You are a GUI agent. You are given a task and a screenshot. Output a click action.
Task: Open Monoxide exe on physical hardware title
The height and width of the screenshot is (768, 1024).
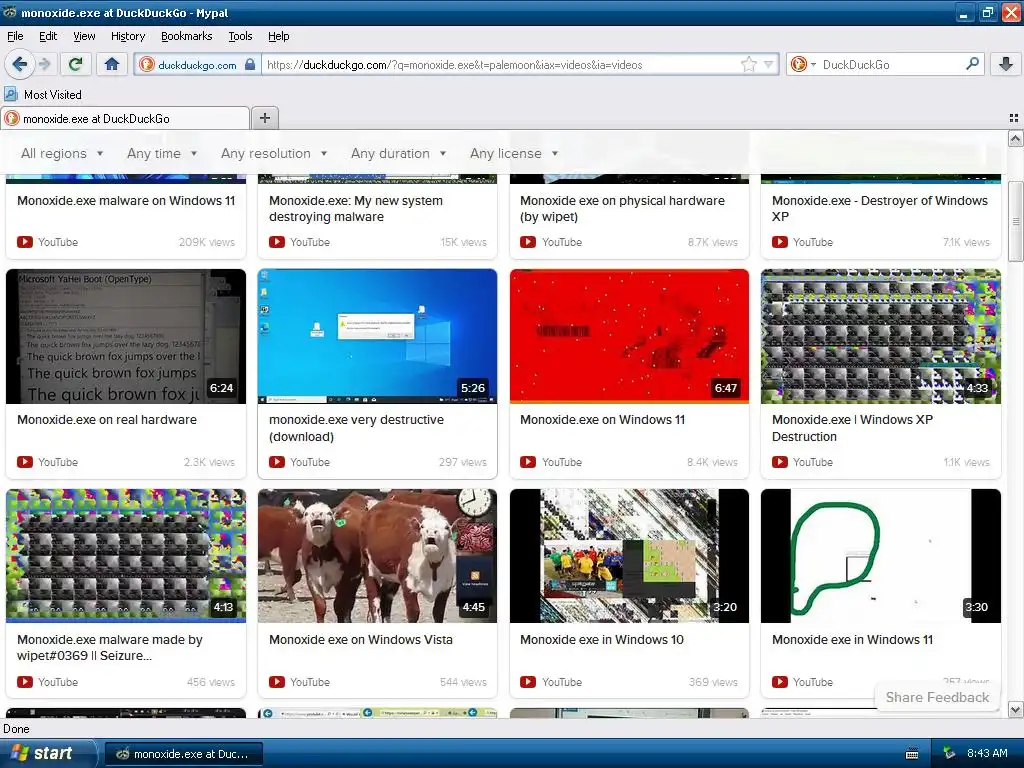(622, 209)
